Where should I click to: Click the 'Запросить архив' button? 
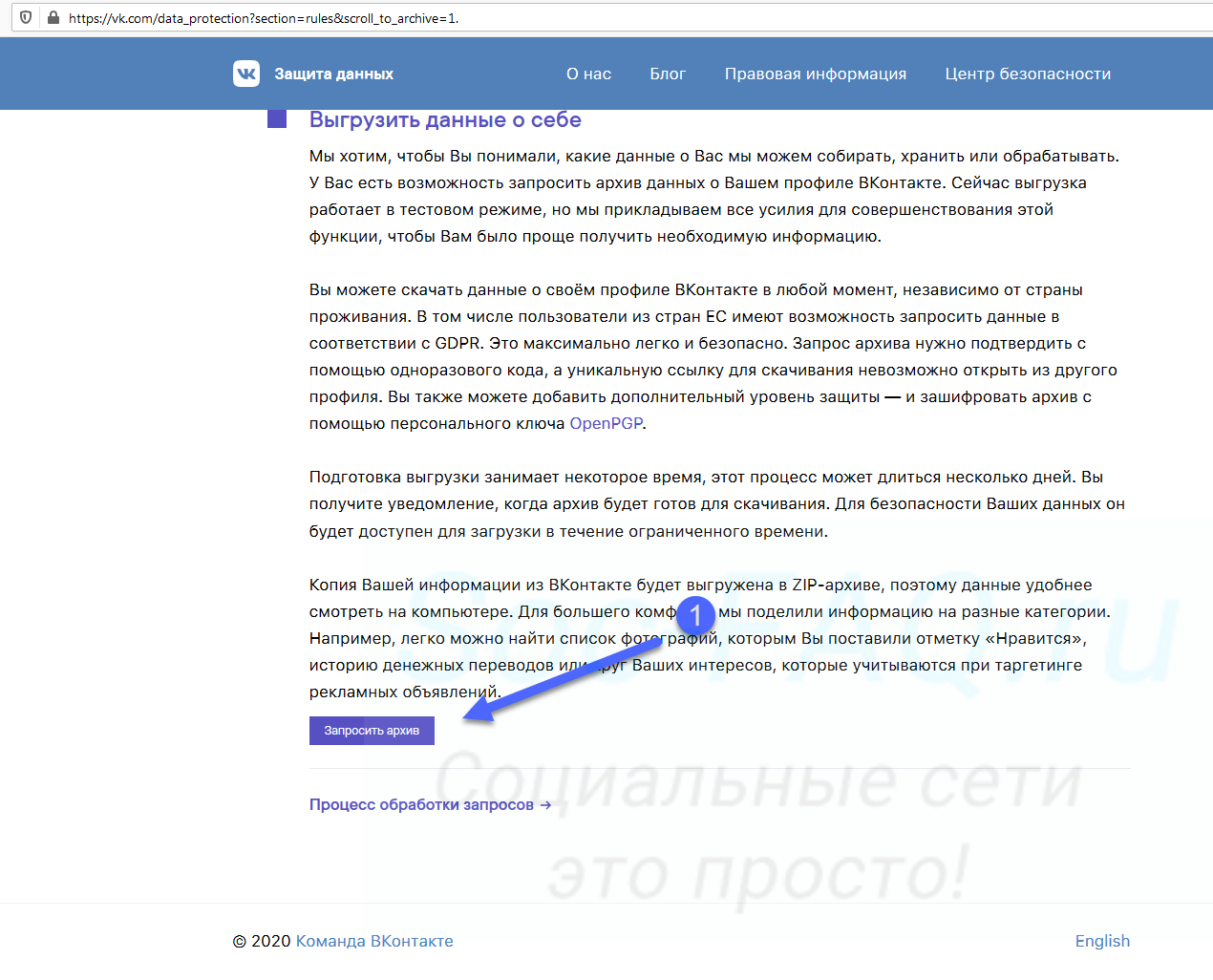coord(372,731)
